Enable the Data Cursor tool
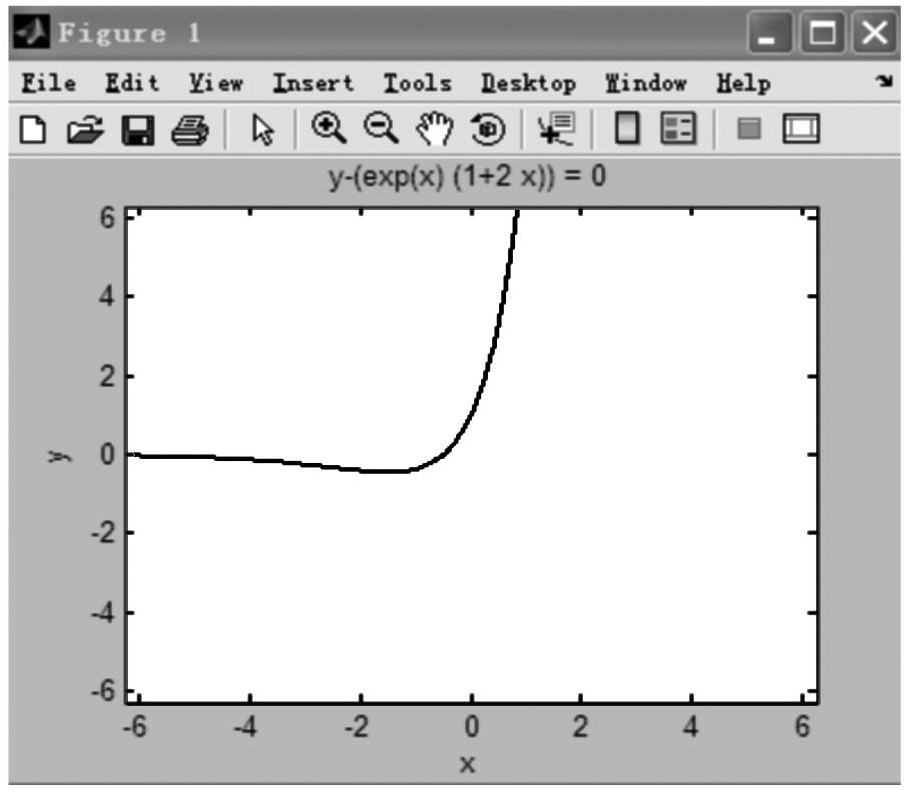Image resolution: width=904 pixels, height=795 pixels. click(x=556, y=129)
